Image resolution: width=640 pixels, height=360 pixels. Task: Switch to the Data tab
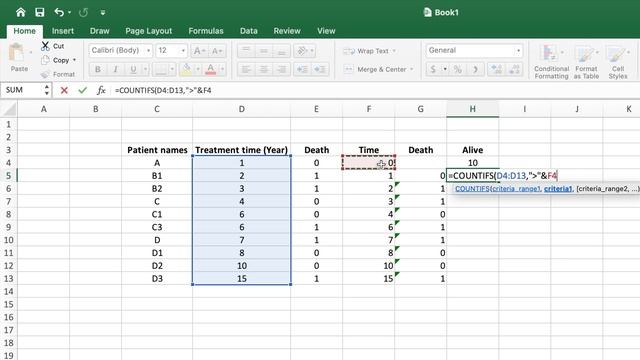249,31
